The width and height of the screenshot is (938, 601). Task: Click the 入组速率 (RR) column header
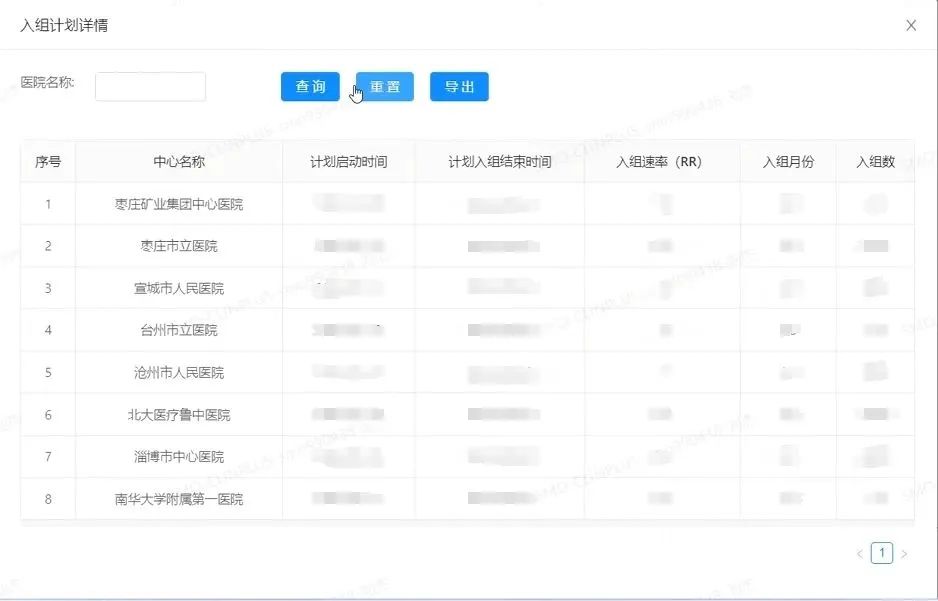662,162
